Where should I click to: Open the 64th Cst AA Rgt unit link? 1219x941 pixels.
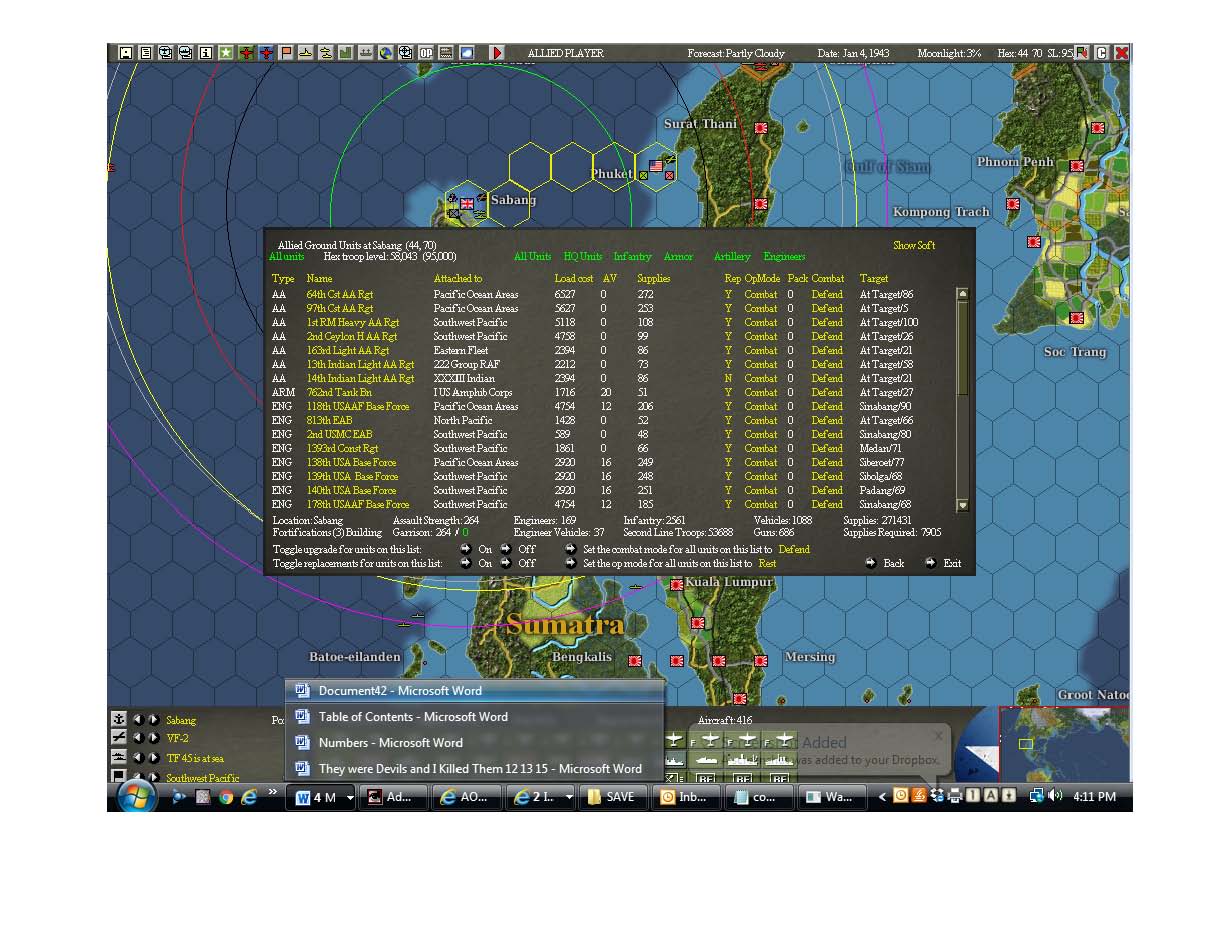[339, 294]
